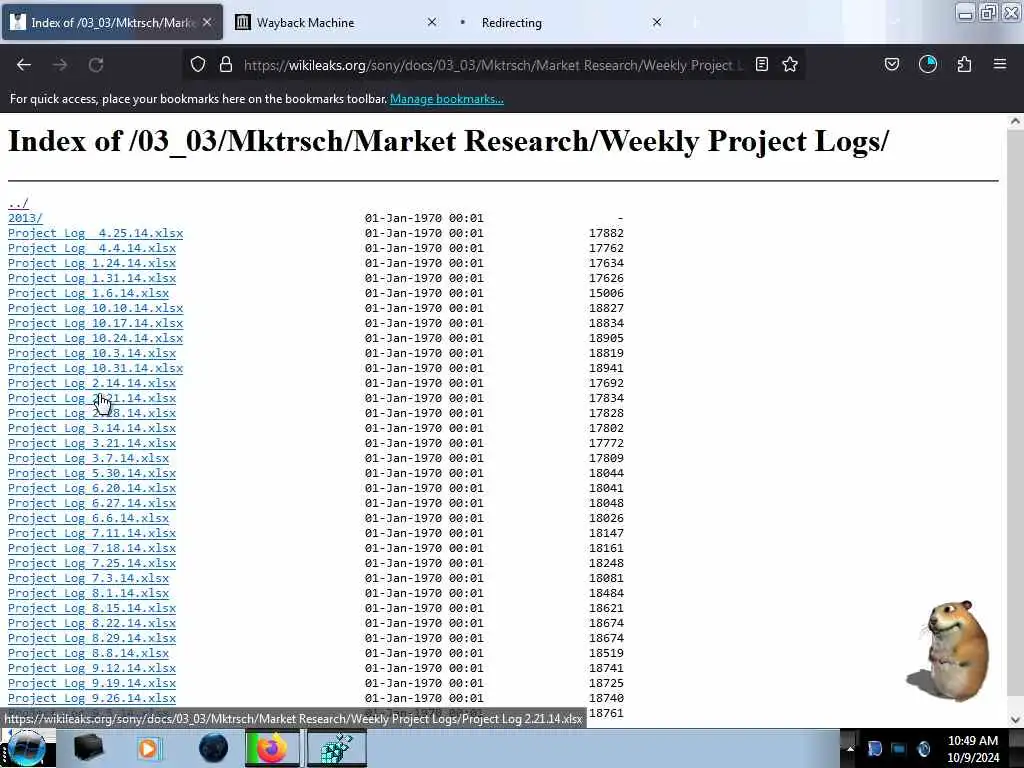This screenshot has height=768, width=1024.
Task: Toggle reader view icon in address bar
Action: click(761, 65)
